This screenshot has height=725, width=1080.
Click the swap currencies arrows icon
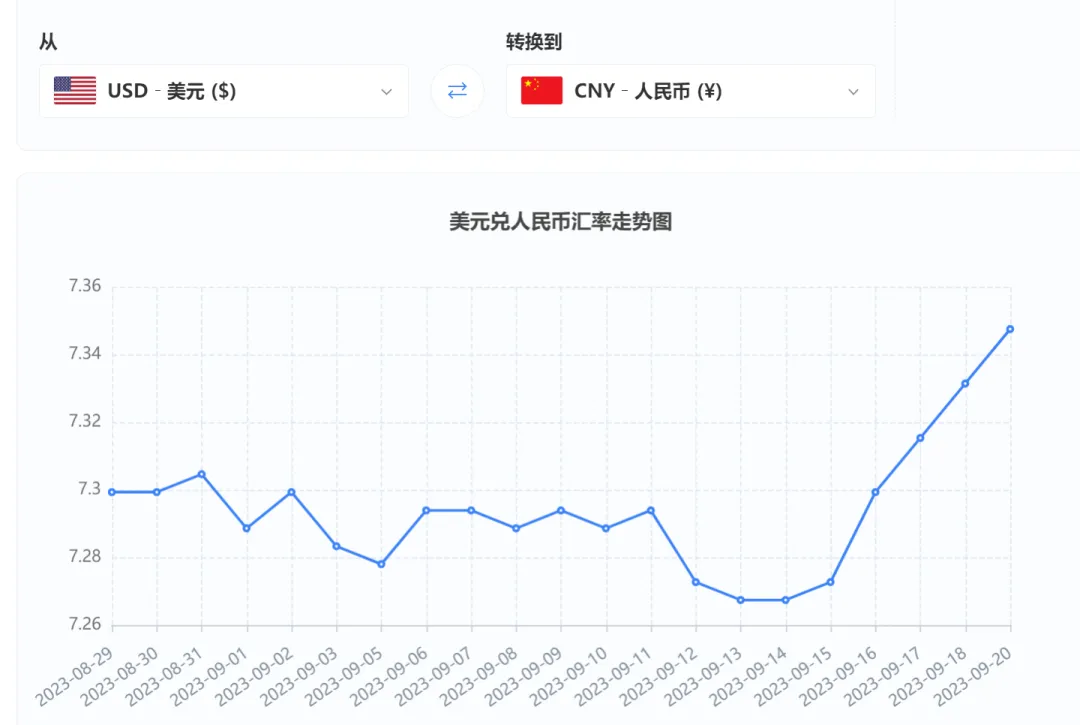click(457, 91)
